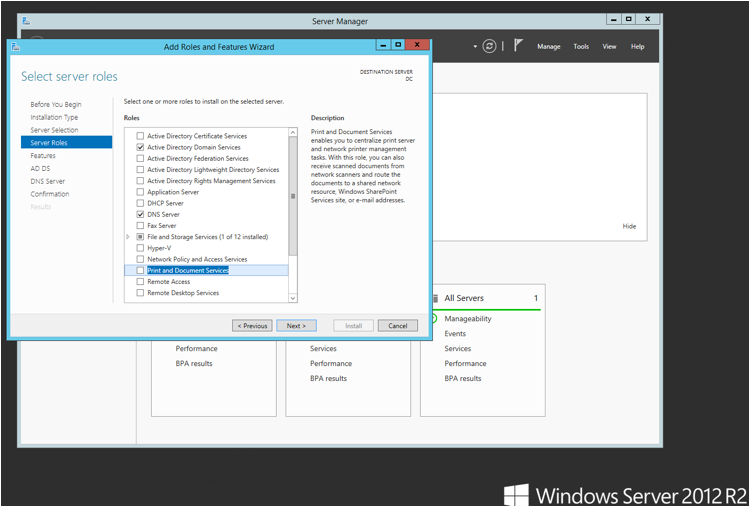Enable the Application Server role checkbox
This screenshot has width=750, height=507.
point(140,192)
